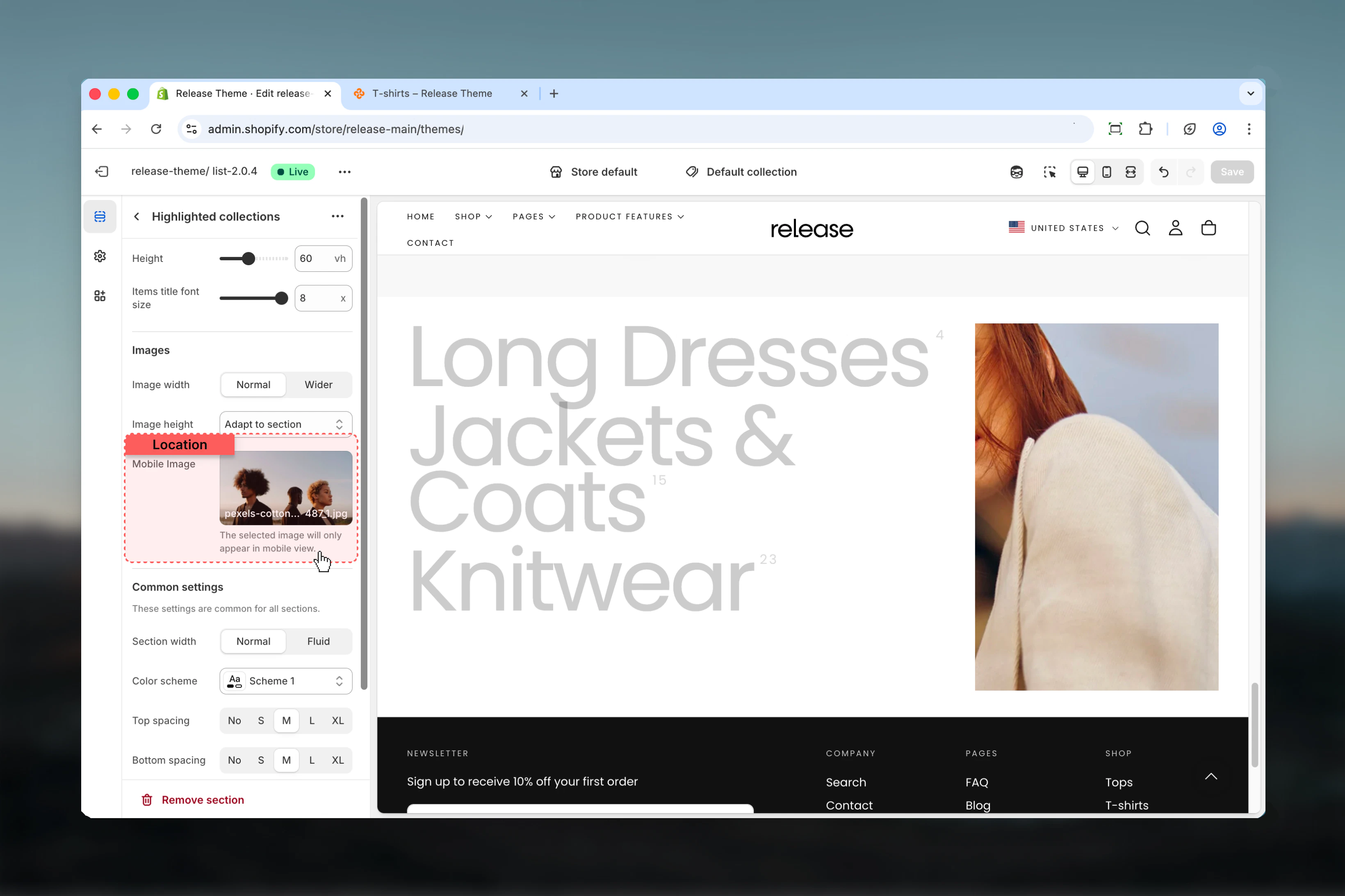Open the customer account icon in preview
This screenshot has height=896, width=1345.
1175,228
